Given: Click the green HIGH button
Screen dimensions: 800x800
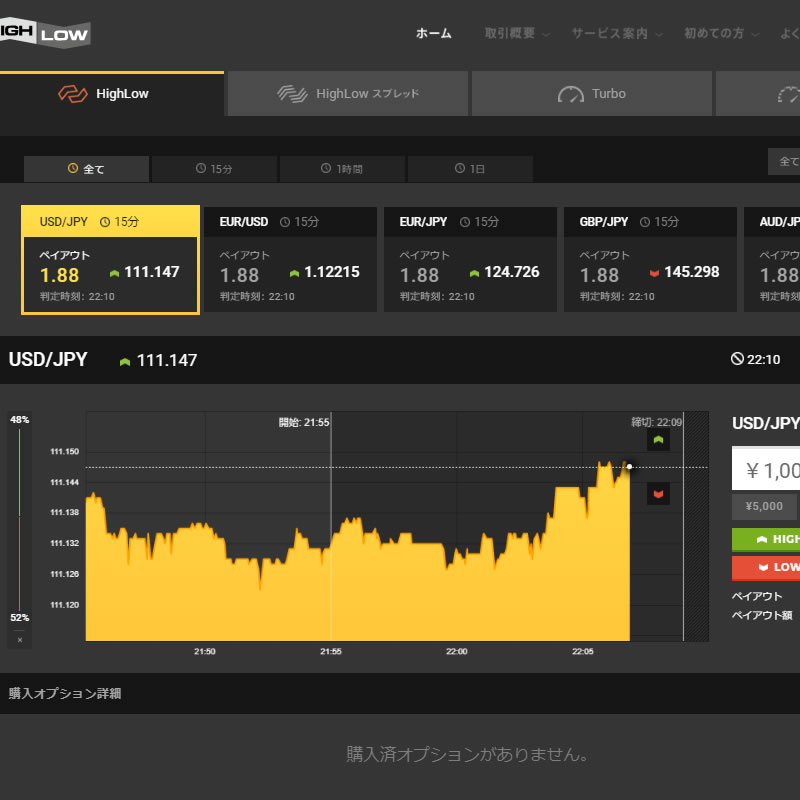Looking at the screenshot, I should 766,540.
